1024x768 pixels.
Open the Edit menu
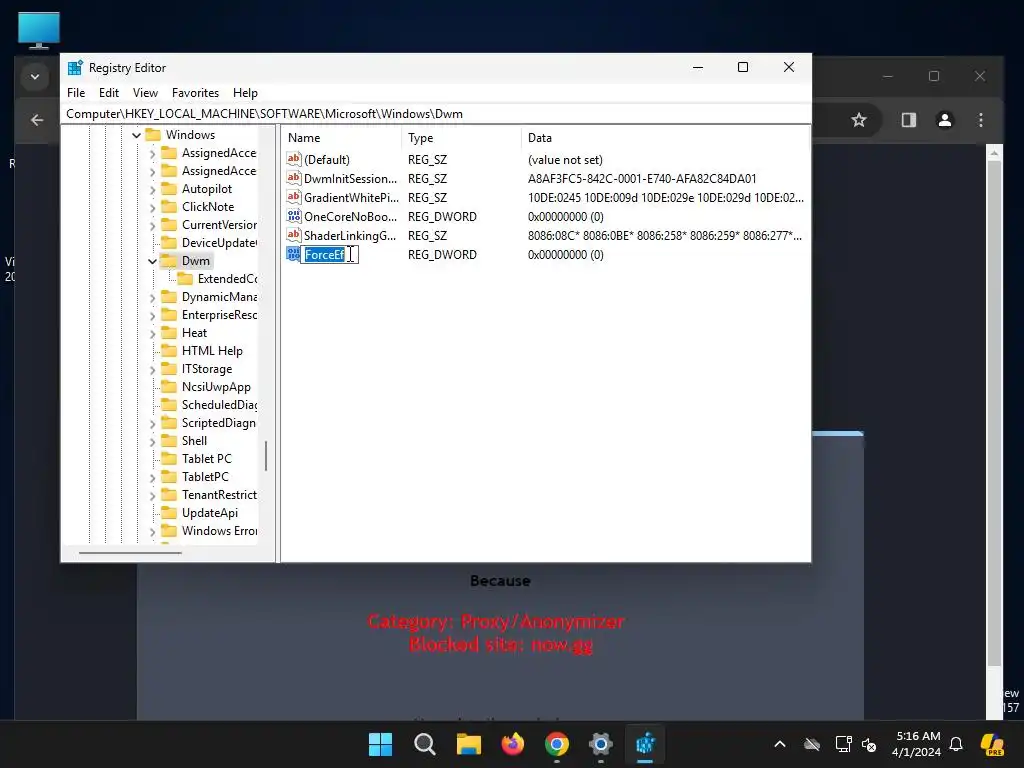click(x=108, y=93)
